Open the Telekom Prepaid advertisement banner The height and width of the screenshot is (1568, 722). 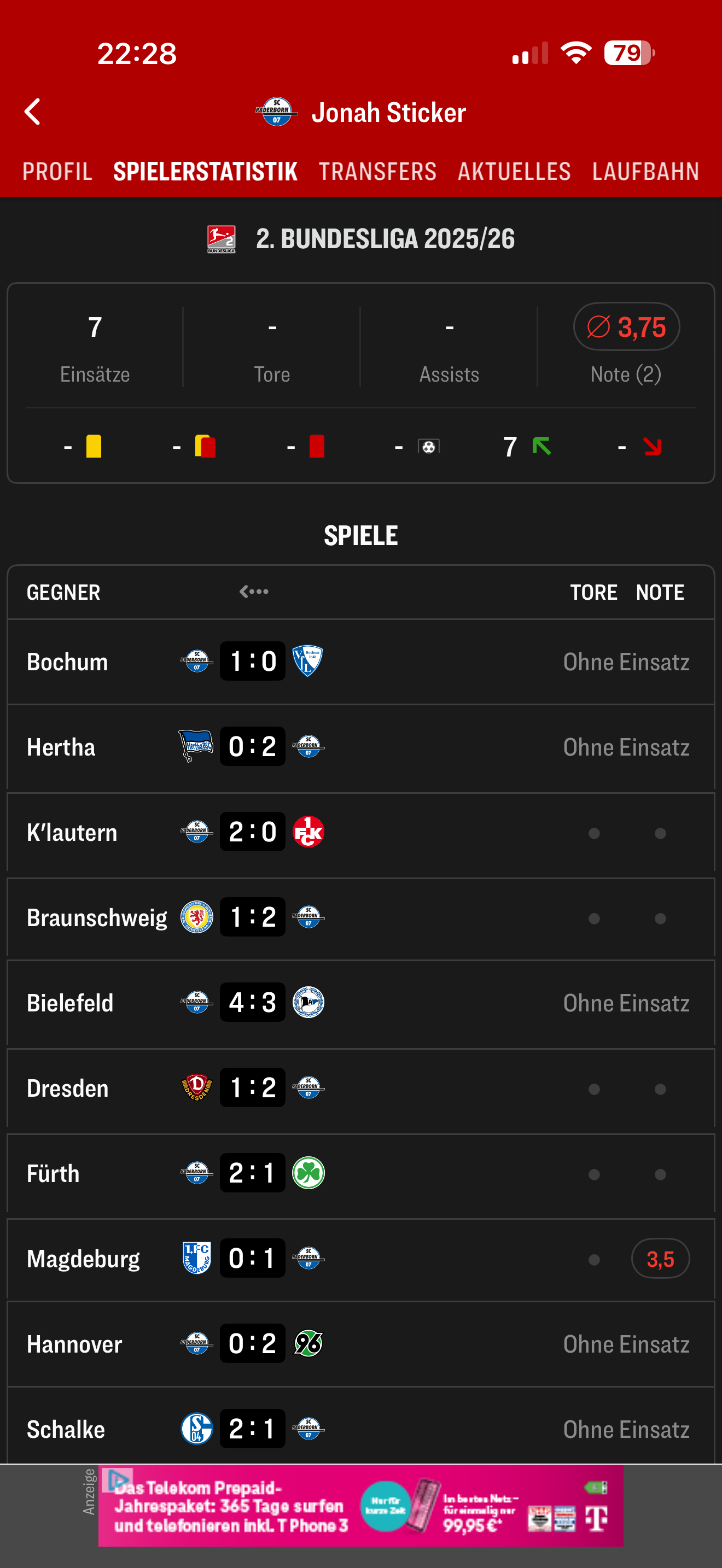360,1505
